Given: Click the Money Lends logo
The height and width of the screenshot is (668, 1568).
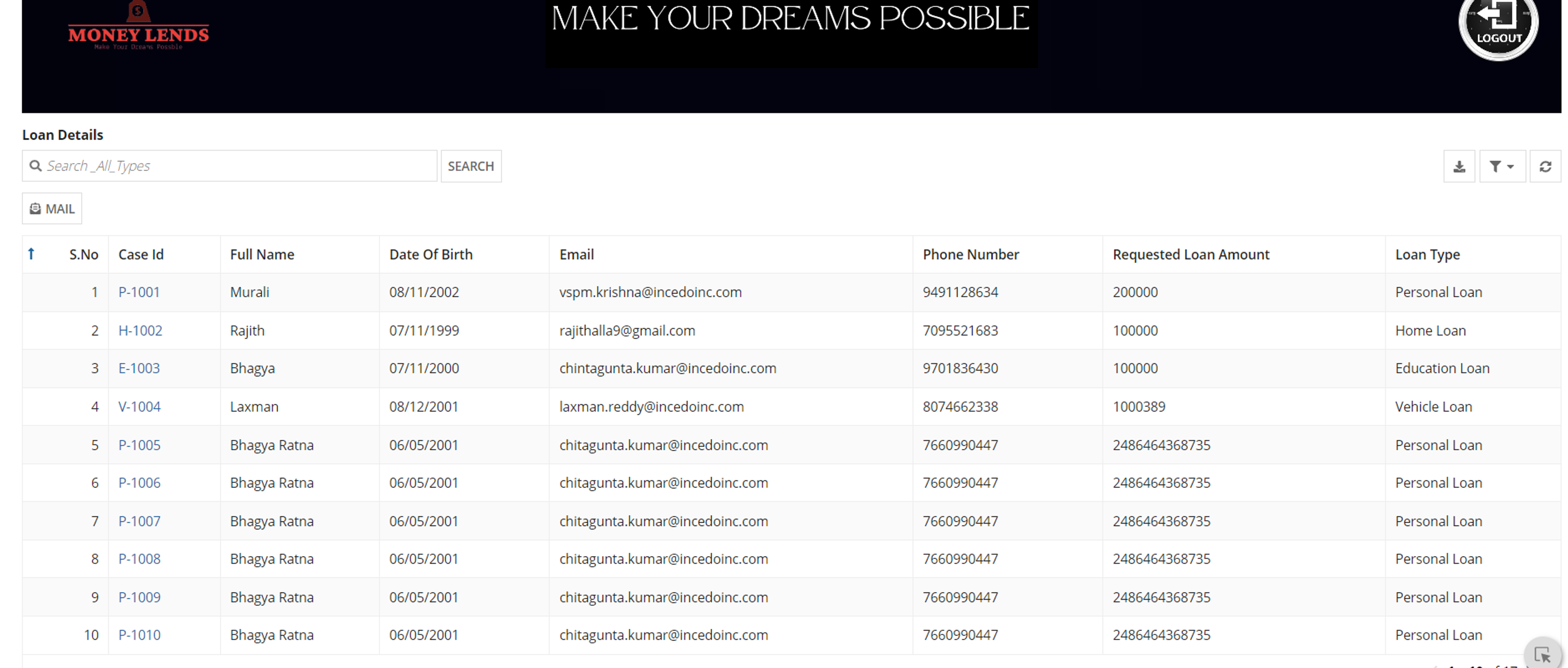Looking at the screenshot, I should click(x=138, y=26).
